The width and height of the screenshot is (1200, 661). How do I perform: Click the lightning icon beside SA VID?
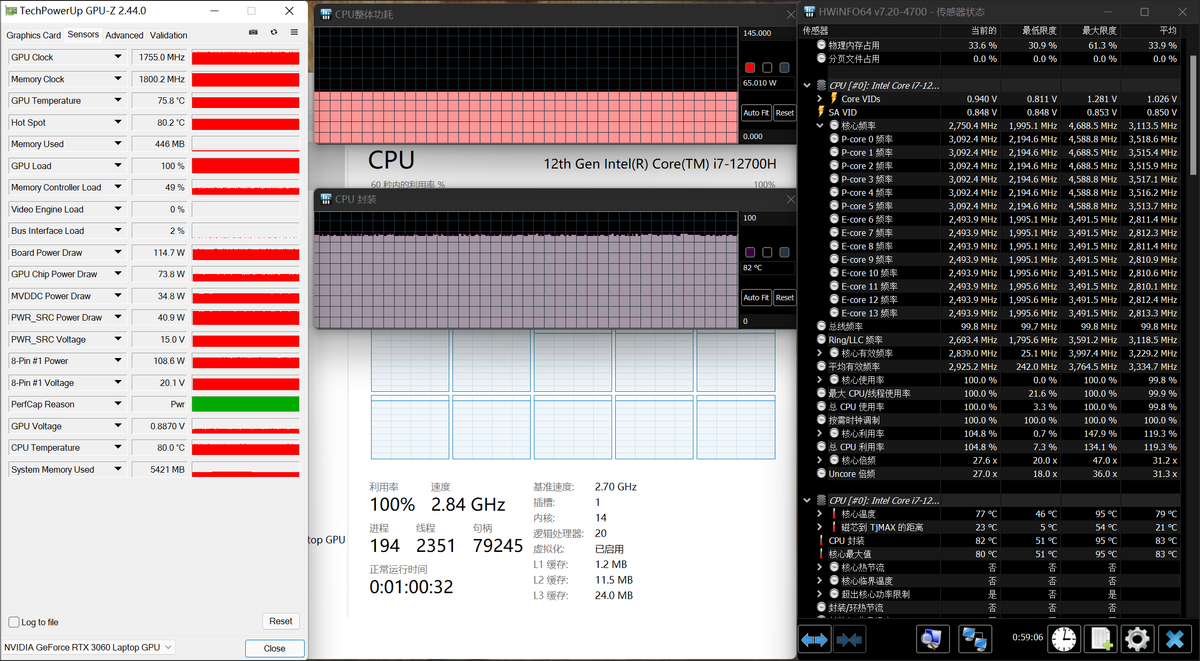(821, 112)
